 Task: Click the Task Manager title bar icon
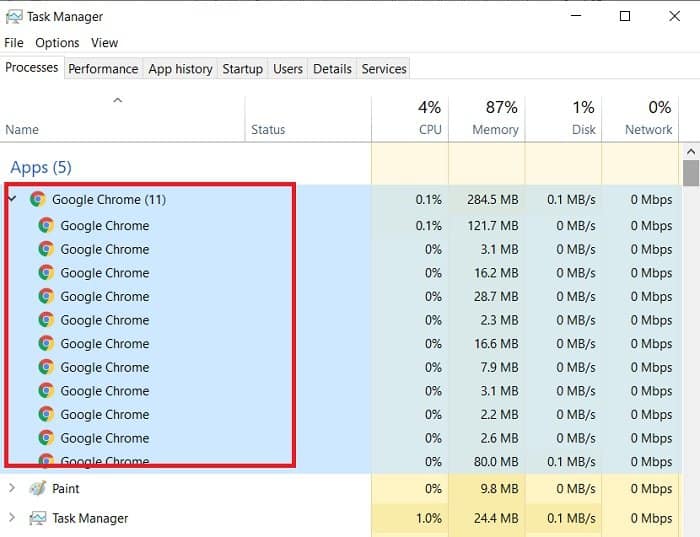click(14, 17)
